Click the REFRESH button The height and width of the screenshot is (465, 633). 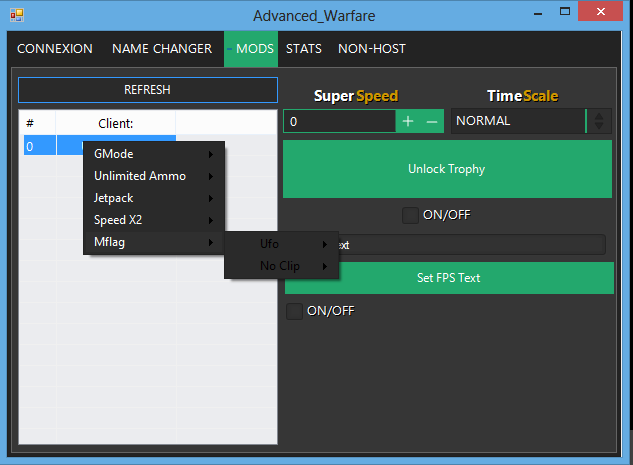click(x=148, y=90)
